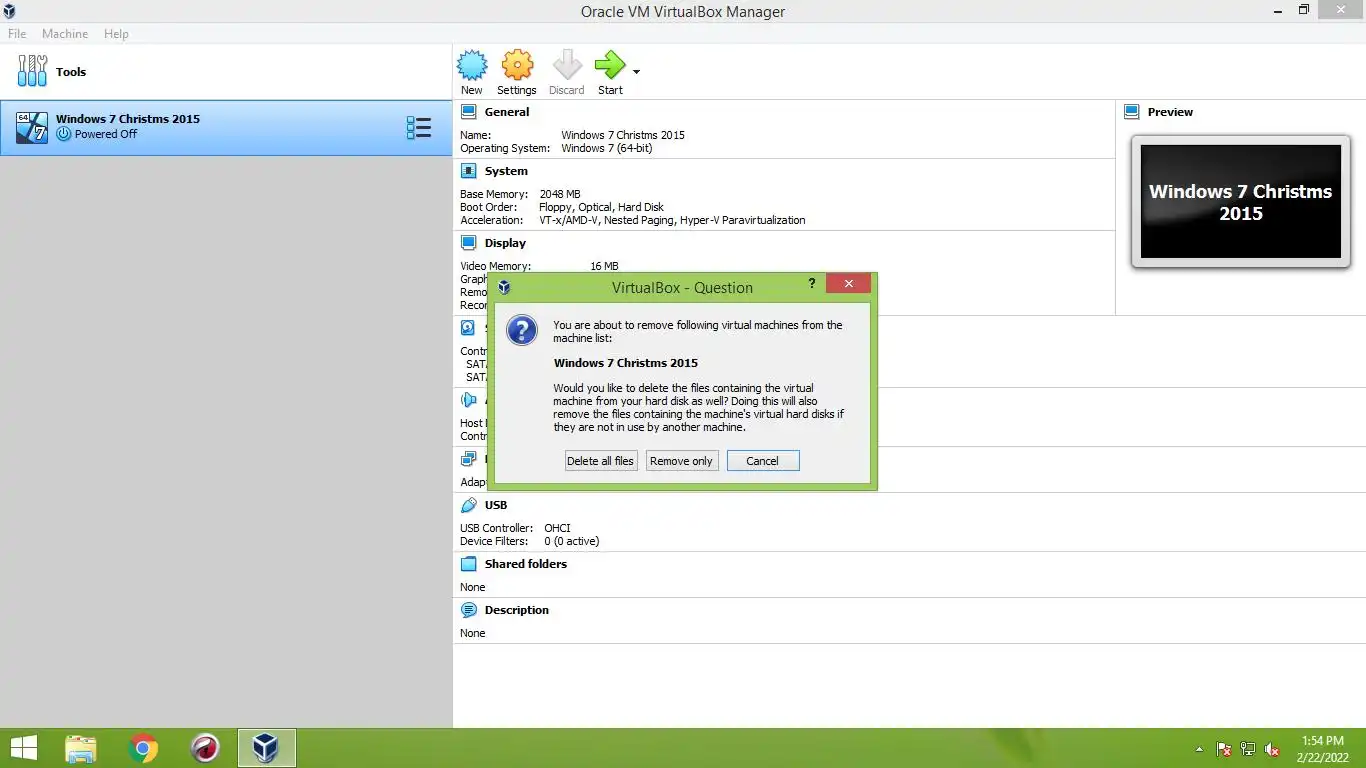Click the General section icon

(468, 112)
